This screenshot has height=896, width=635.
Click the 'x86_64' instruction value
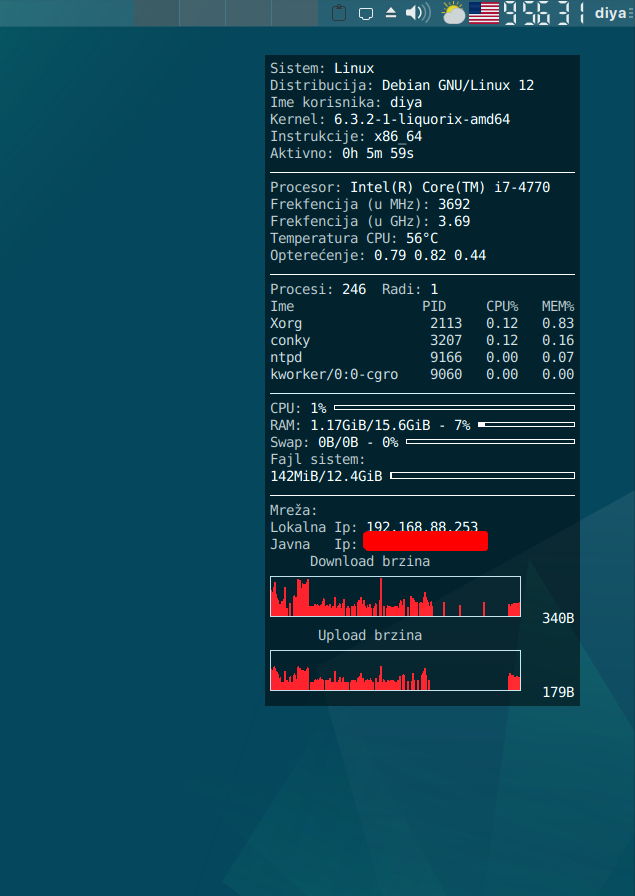coord(398,137)
